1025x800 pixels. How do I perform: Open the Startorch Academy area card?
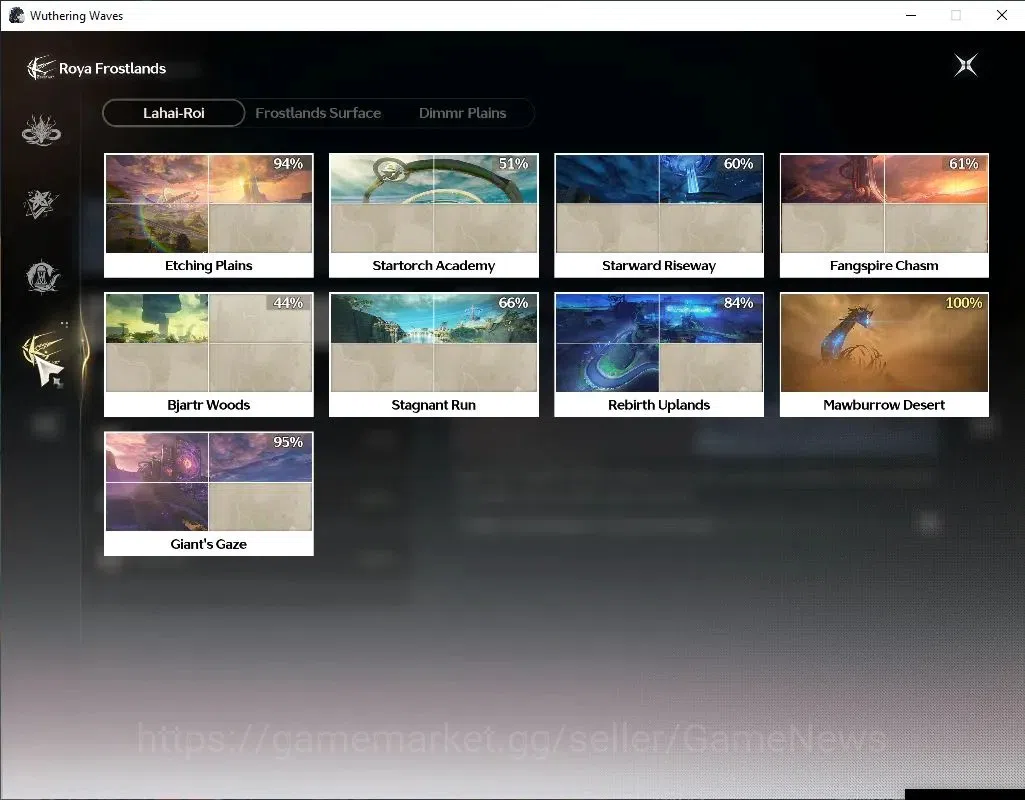[x=433, y=216]
